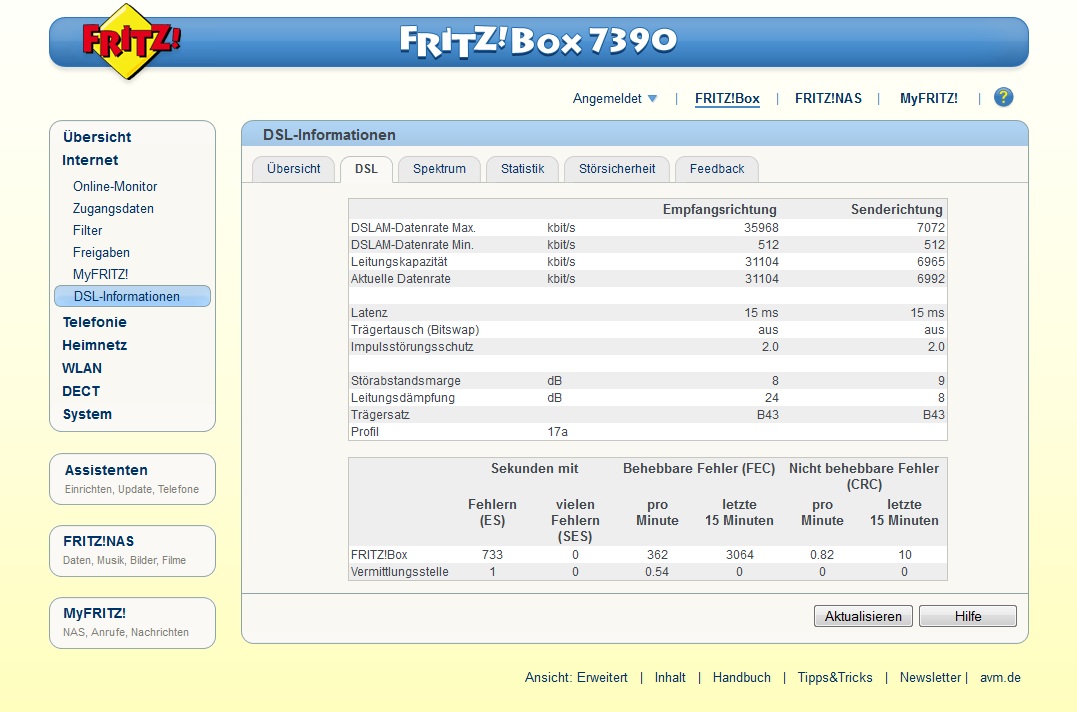Click the Vermittlungsstelle FEC value 0.54
The height and width of the screenshot is (712, 1077).
click(x=657, y=571)
